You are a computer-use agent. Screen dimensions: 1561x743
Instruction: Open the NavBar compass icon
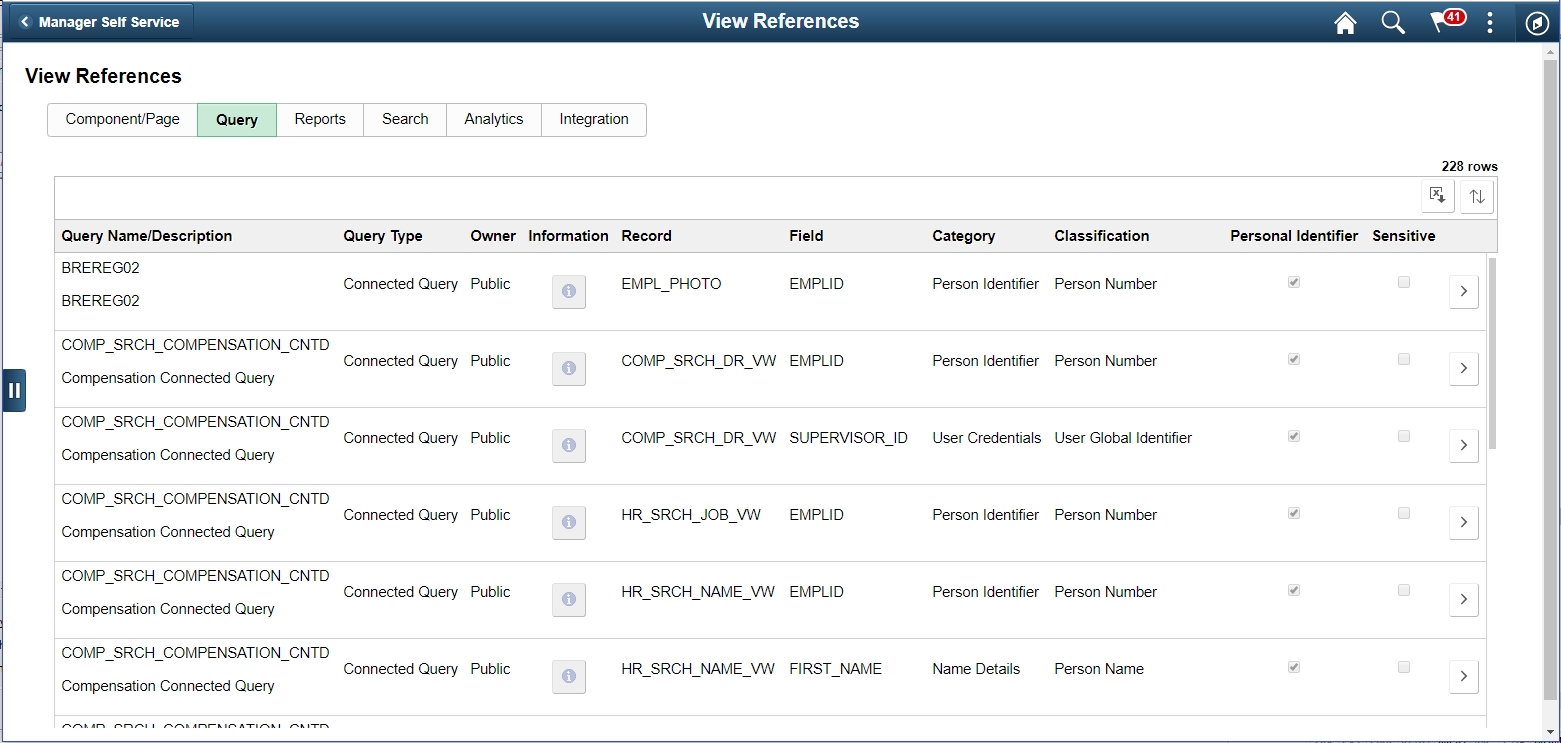coord(1537,22)
